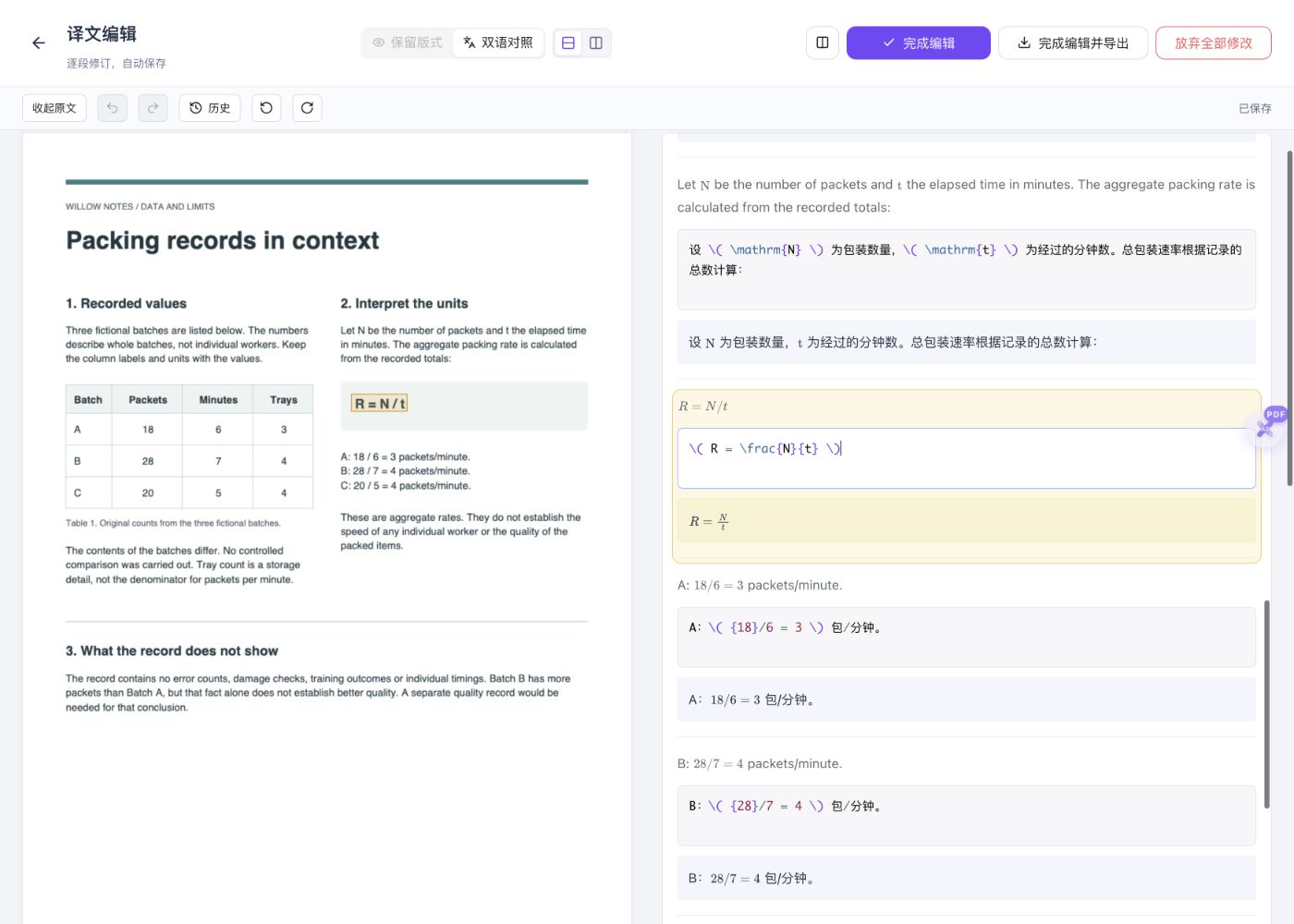This screenshot has height=924, width=1294.
Task: Click heading '2. Interpret the units'
Action: tap(404, 303)
